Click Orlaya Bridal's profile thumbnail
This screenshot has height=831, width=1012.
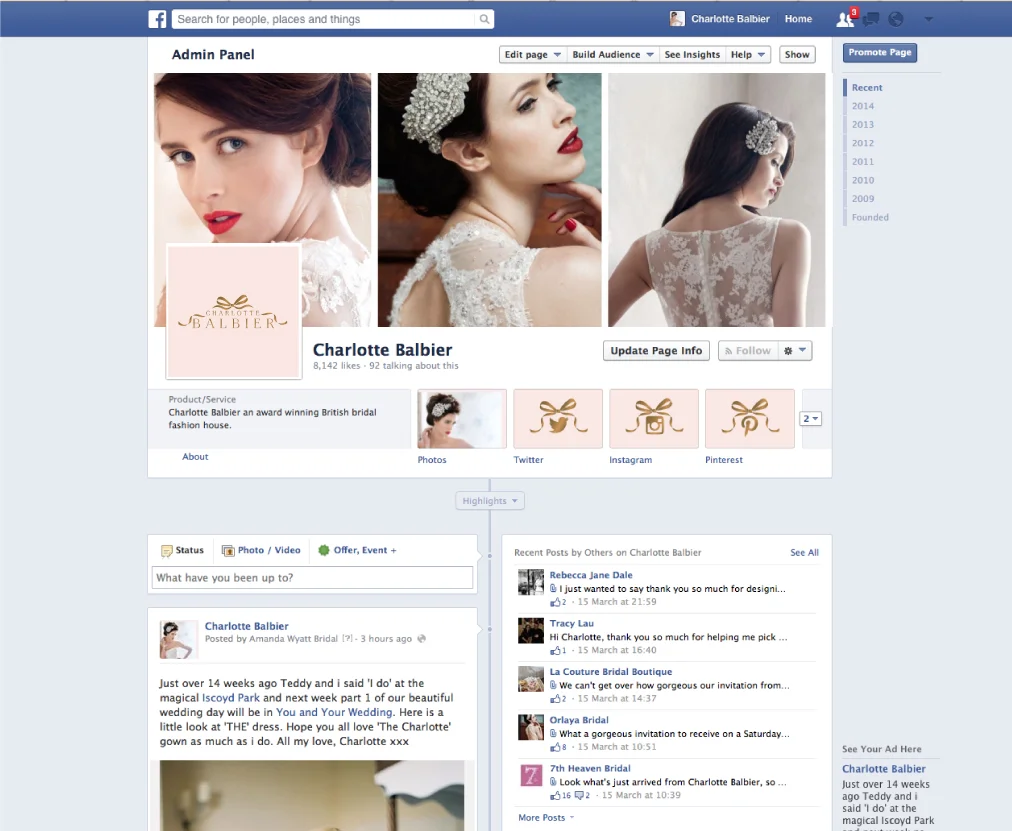[x=531, y=727]
